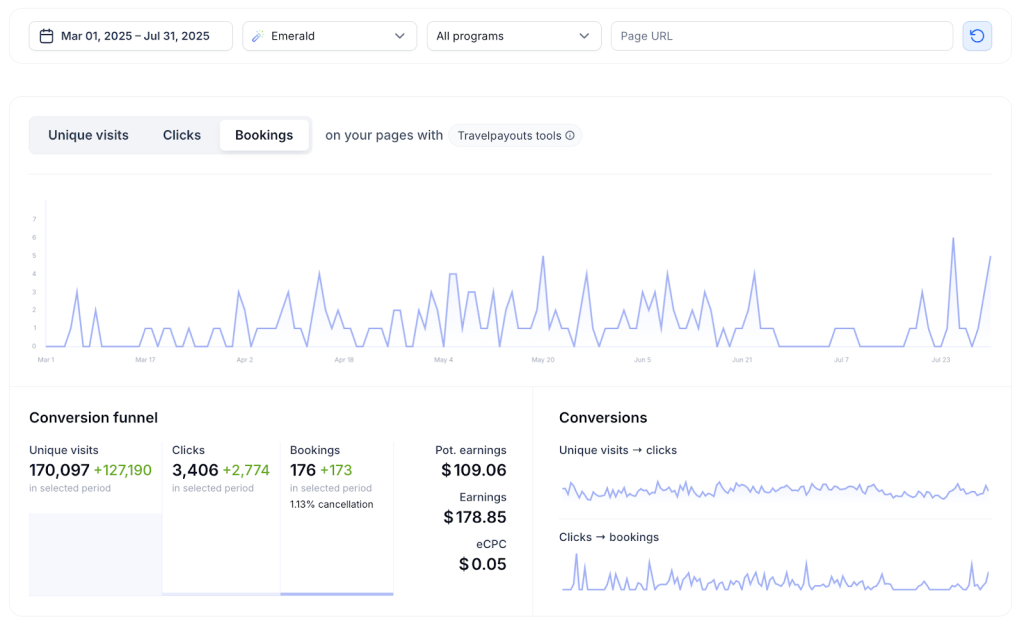
Task: Click into the Page URL field
Action: tap(781, 36)
